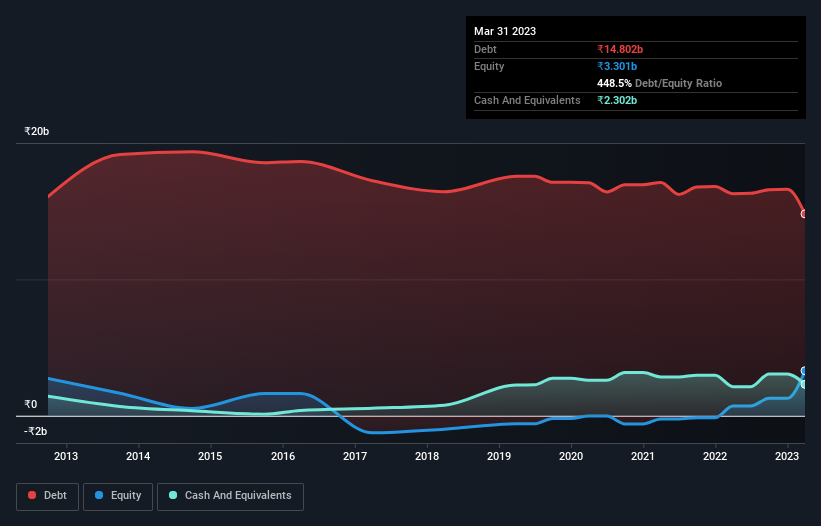
Task: Click the ₹0 y-axis label
Action: (31, 404)
